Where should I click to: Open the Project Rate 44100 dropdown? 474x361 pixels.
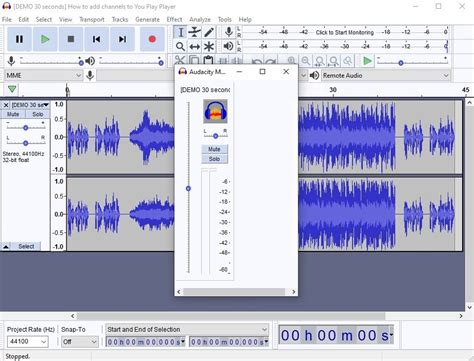tap(28, 342)
